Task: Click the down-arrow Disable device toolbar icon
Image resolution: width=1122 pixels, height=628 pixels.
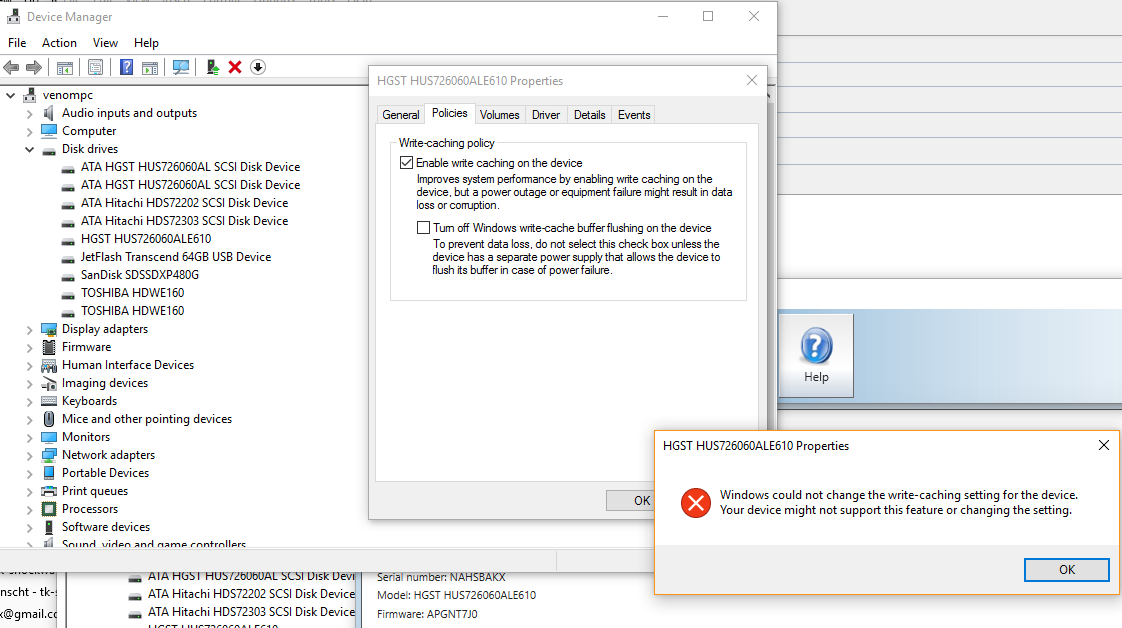Action: pyautogui.click(x=258, y=67)
